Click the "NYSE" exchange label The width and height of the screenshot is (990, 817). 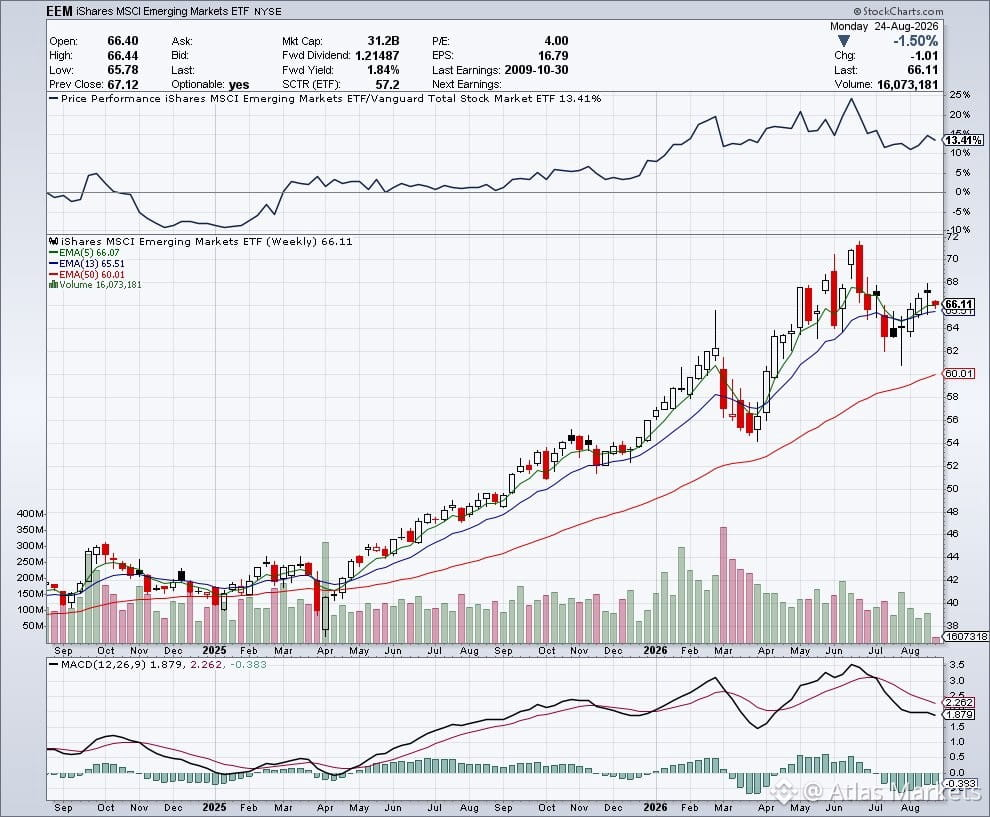[x=268, y=12]
